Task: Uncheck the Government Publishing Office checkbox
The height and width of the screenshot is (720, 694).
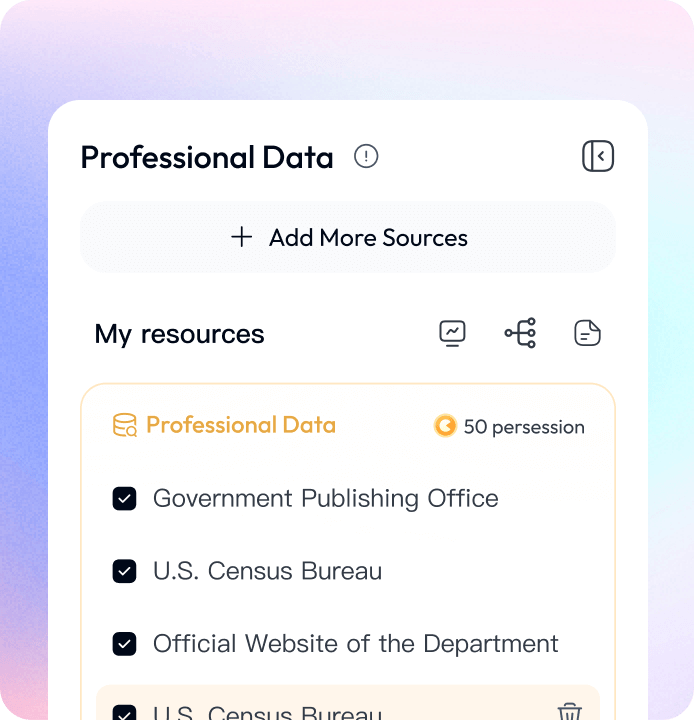Action: [125, 499]
